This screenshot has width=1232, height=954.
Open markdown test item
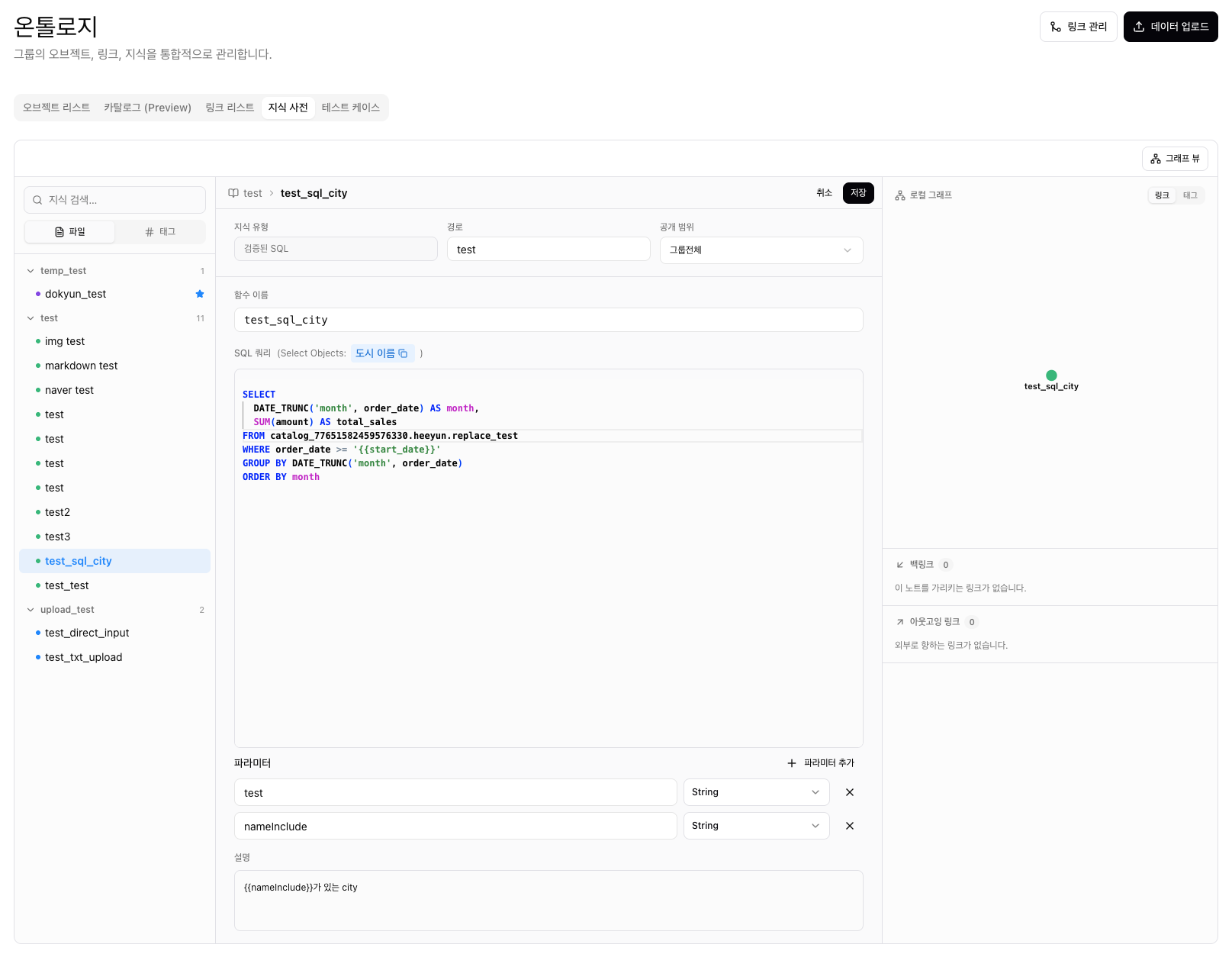[x=115, y=366]
